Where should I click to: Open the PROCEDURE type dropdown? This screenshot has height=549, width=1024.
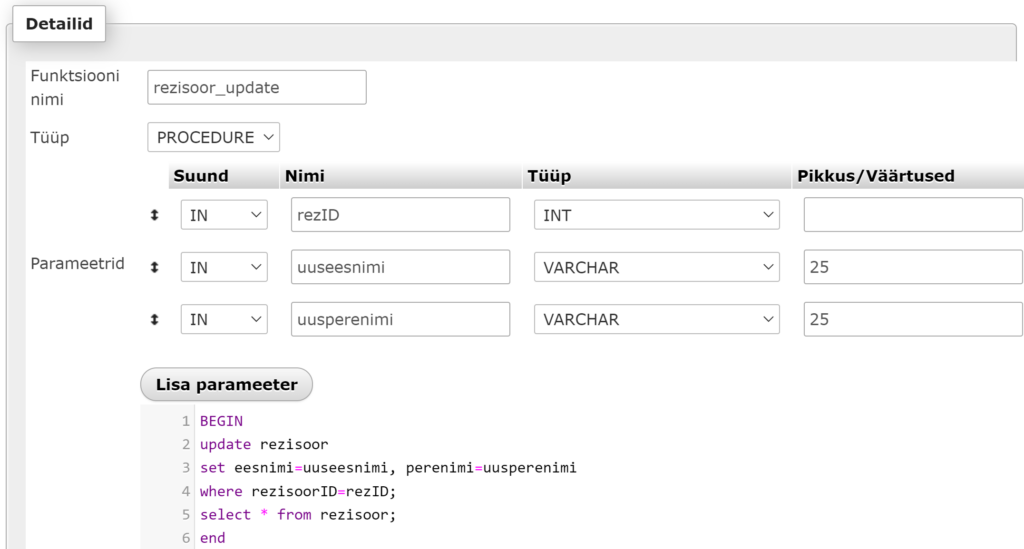(213, 137)
